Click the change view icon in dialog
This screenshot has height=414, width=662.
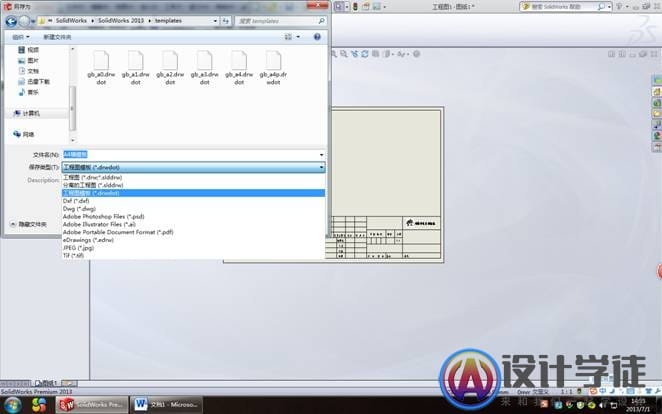288,37
